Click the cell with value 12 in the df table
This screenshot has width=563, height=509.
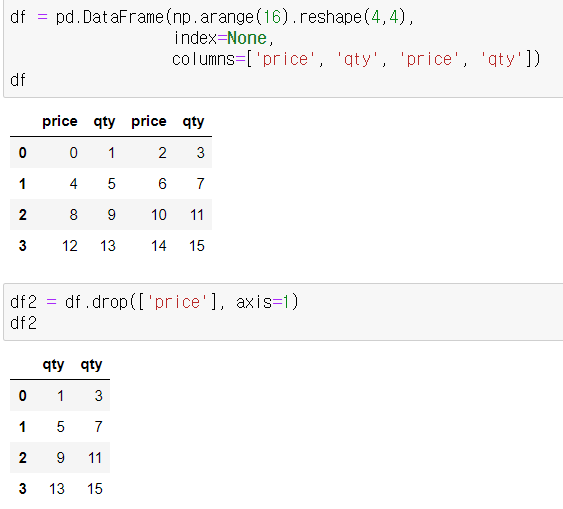coord(70,246)
